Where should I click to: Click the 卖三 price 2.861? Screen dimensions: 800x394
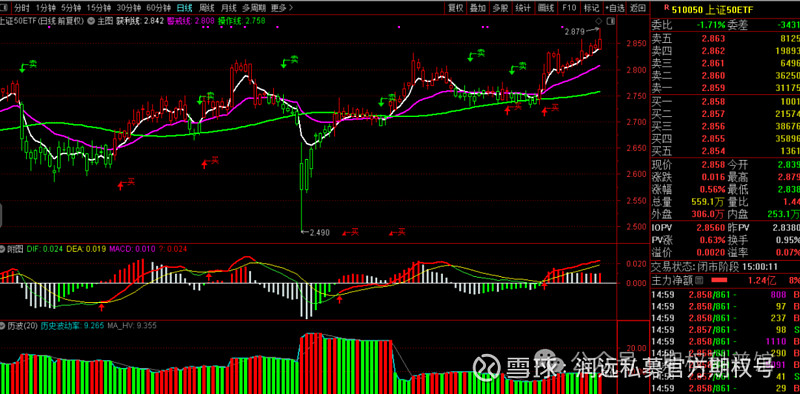[713, 63]
